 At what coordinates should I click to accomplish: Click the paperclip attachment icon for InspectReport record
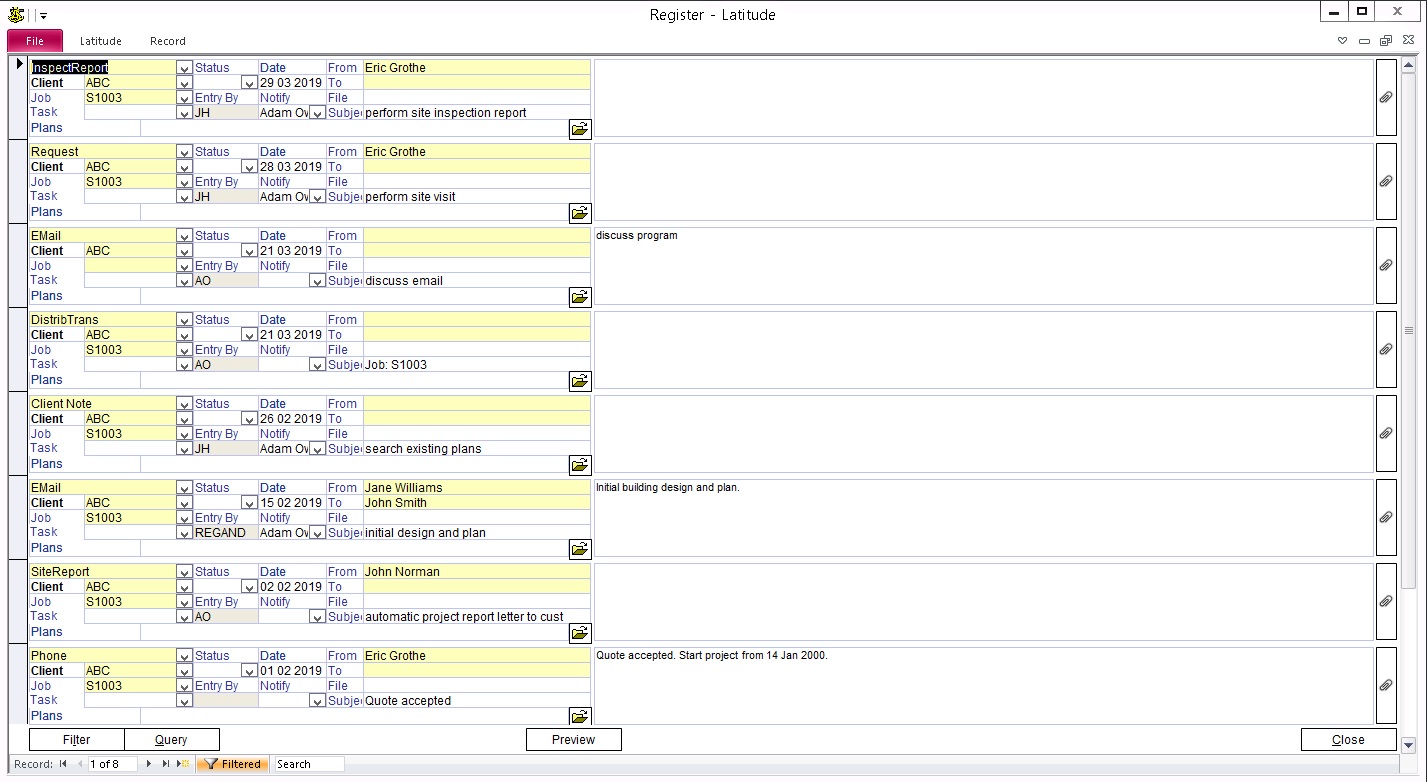click(x=1386, y=98)
